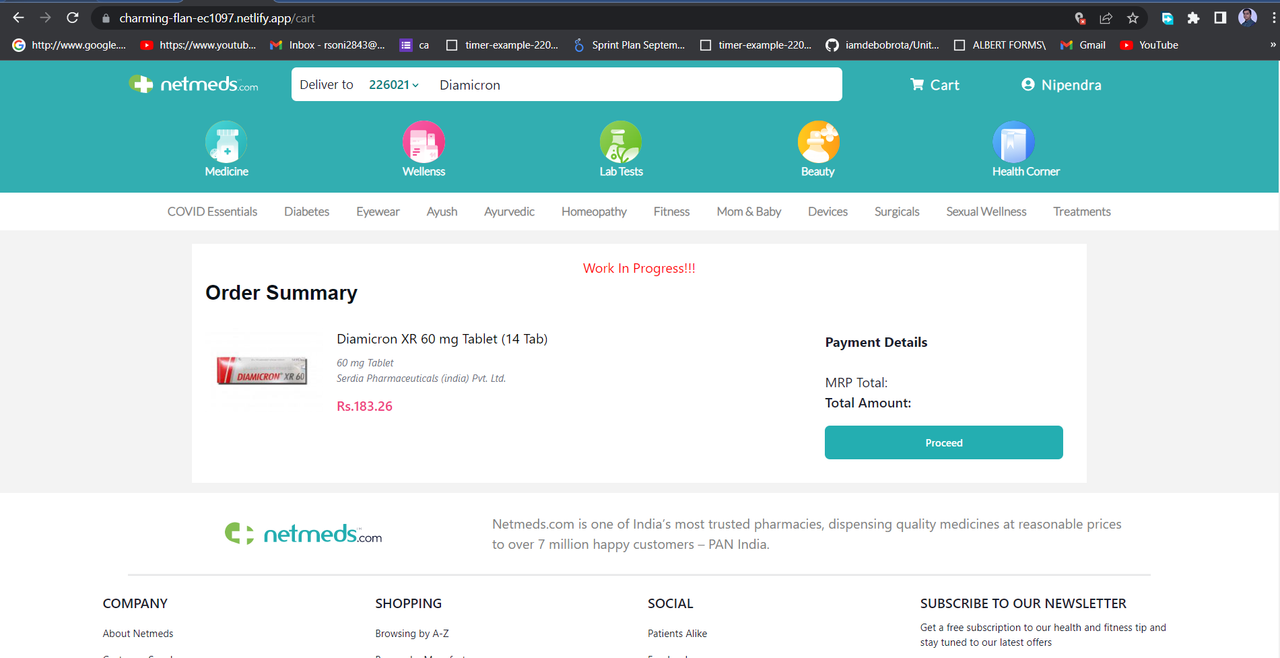This screenshot has height=658, width=1280.
Task: Click the Diamicron search field
Action: [x=636, y=85]
